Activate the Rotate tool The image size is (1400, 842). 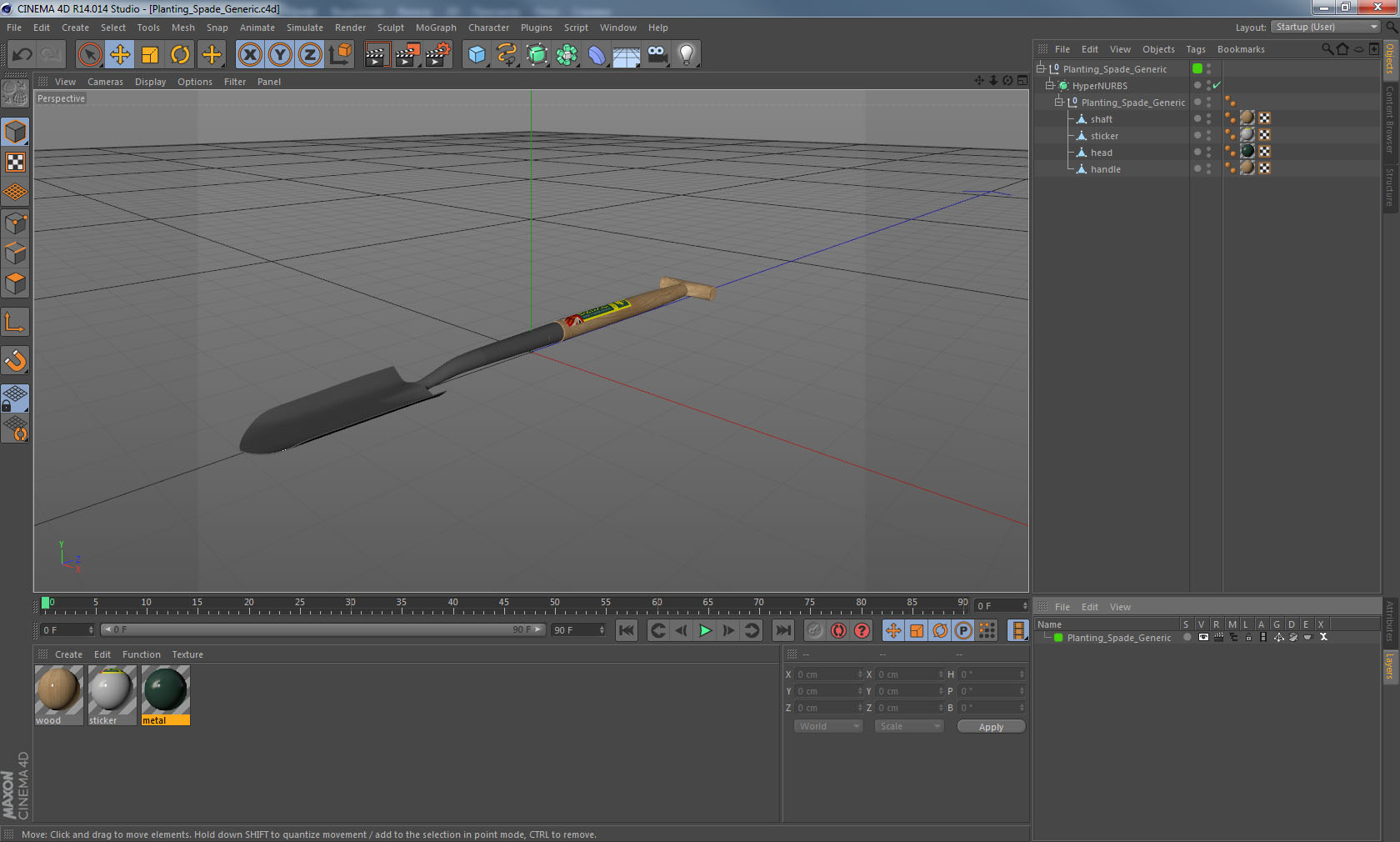[180, 55]
